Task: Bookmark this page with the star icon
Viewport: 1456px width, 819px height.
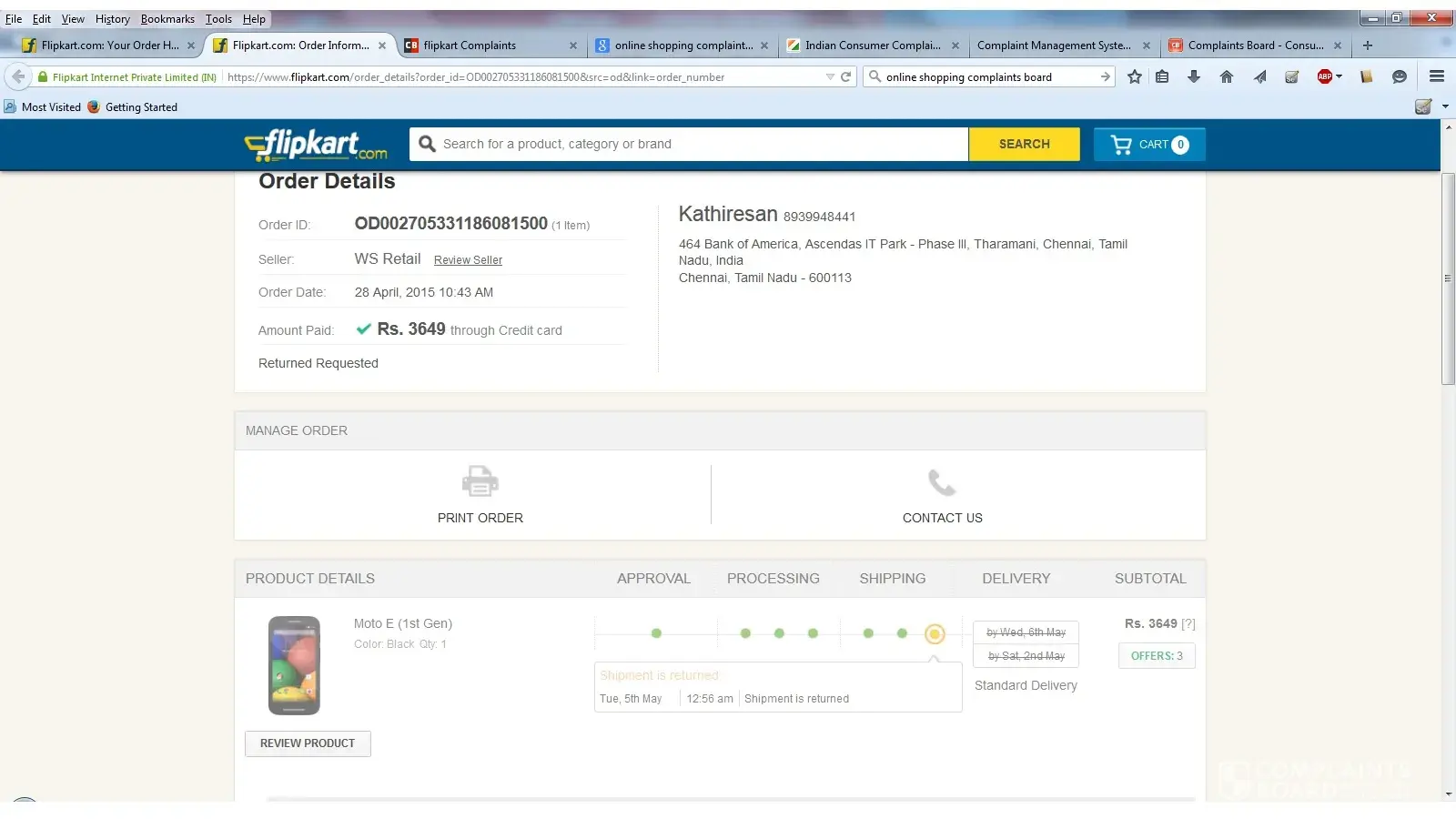Action: [1134, 77]
